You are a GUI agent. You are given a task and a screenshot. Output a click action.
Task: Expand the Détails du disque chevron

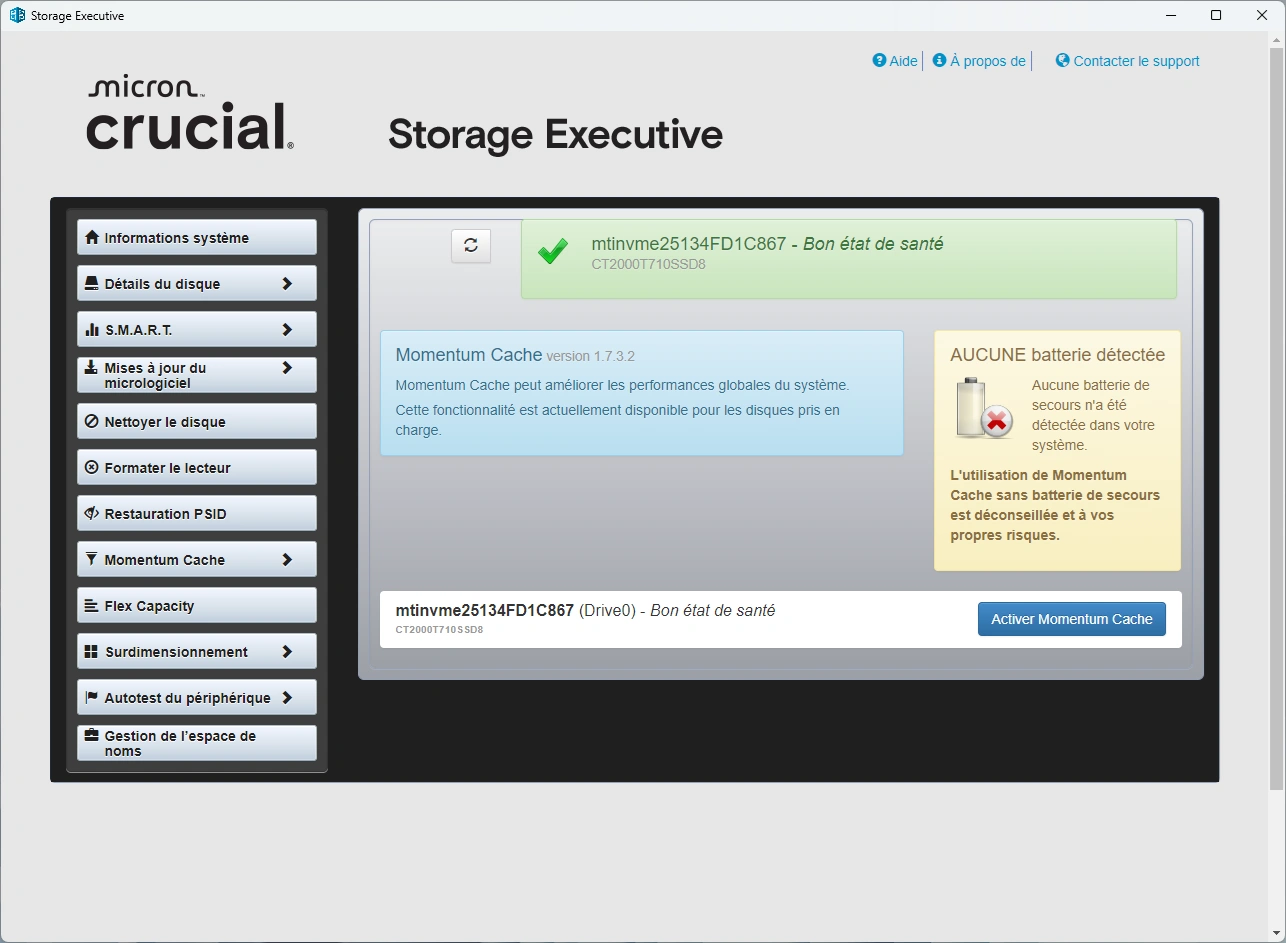click(x=287, y=284)
